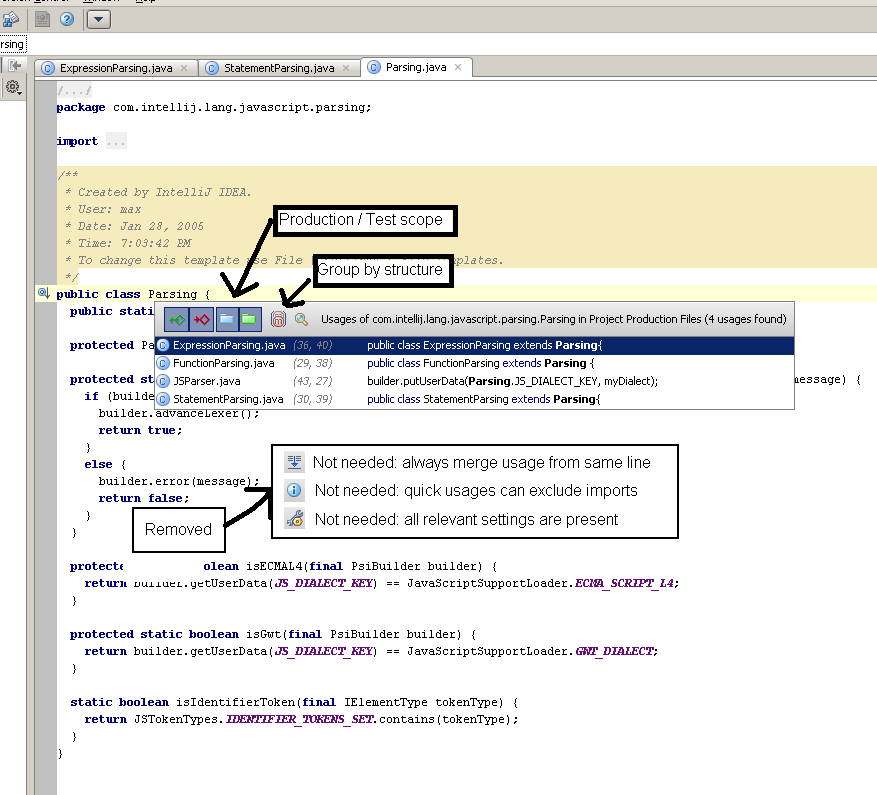Screen dimensions: 877x795
Task: Toggle the read access usages filter
Action: tap(177, 319)
